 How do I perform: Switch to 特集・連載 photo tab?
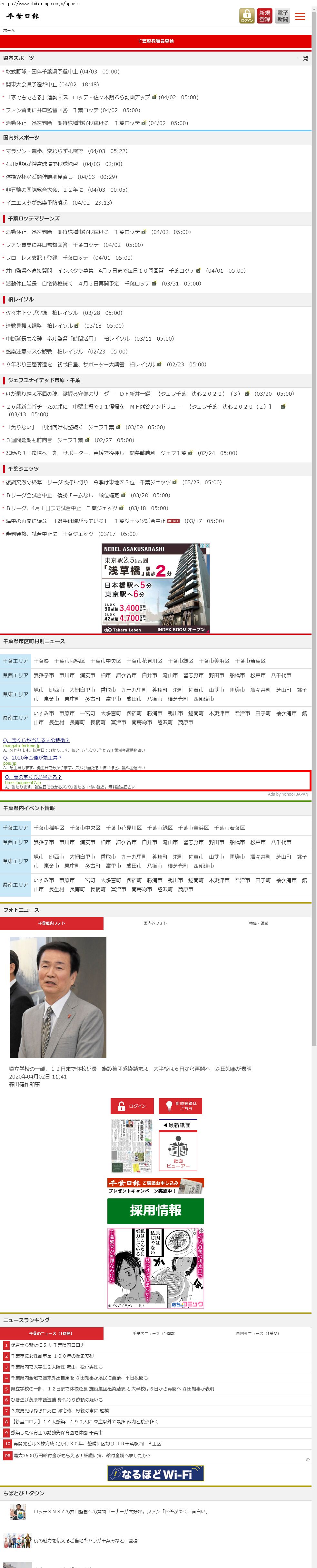(x=259, y=924)
